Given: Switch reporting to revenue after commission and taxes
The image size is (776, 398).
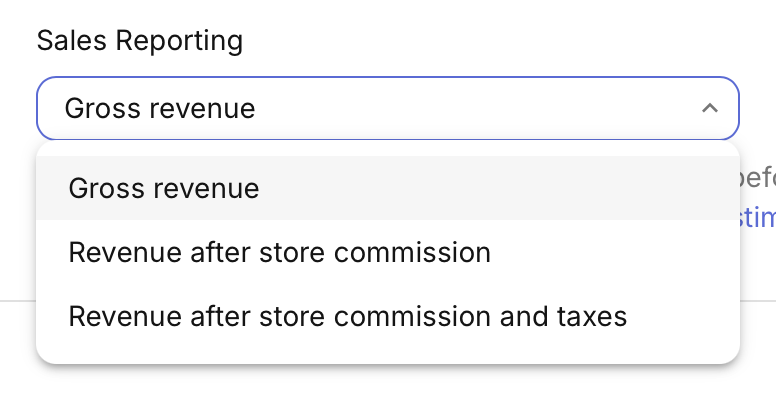Looking at the screenshot, I should pyautogui.click(x=388, y=316).
